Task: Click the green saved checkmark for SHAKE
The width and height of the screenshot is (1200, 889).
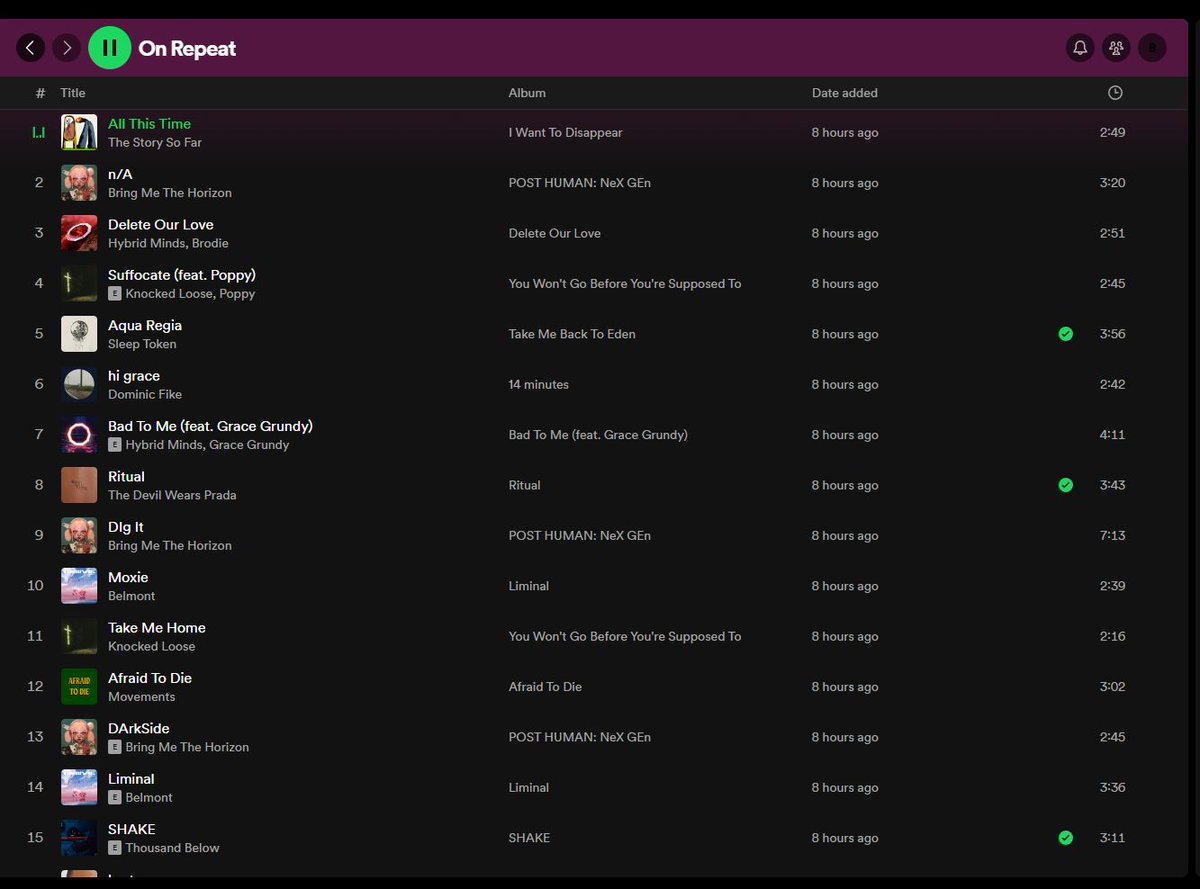Action: click(x=1066, y=838)
